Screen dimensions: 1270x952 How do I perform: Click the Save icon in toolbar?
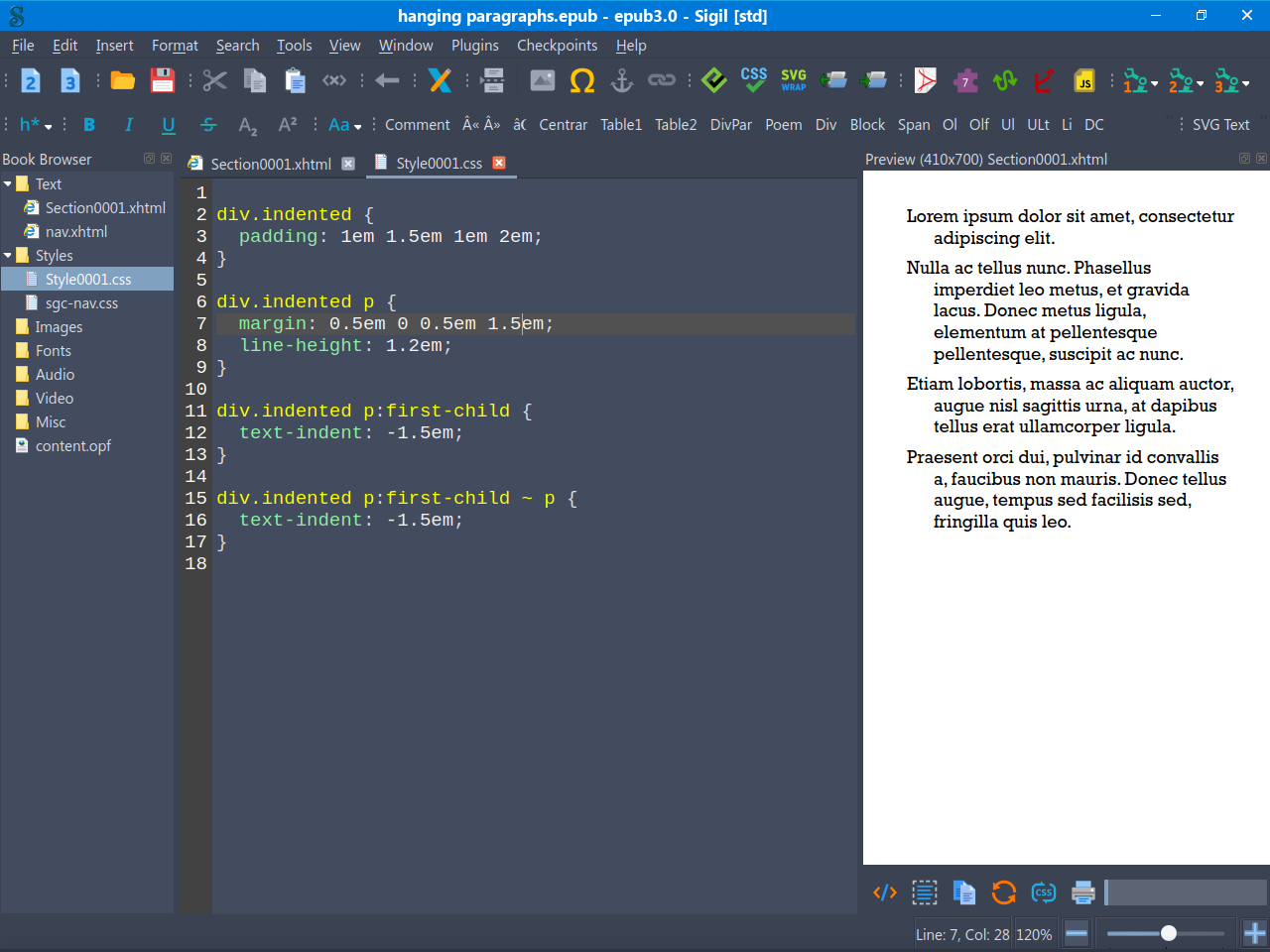(163, 81)
